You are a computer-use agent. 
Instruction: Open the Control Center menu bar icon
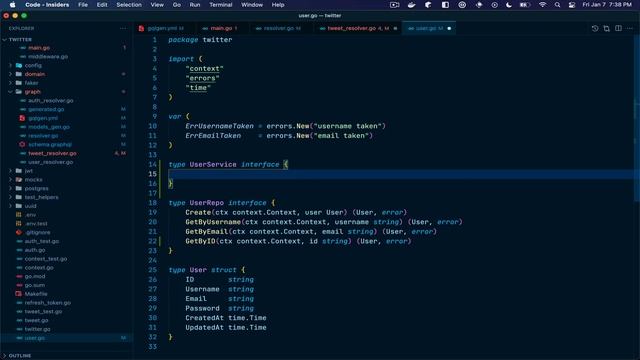coord(572,5)
